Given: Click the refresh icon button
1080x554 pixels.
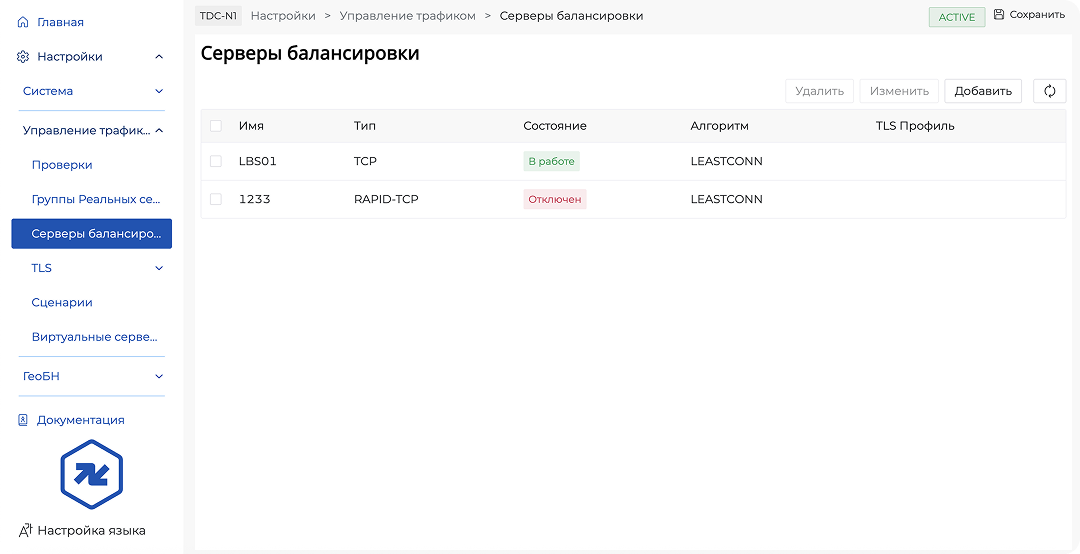Looking at the screenshot, I should point(1049,91).
